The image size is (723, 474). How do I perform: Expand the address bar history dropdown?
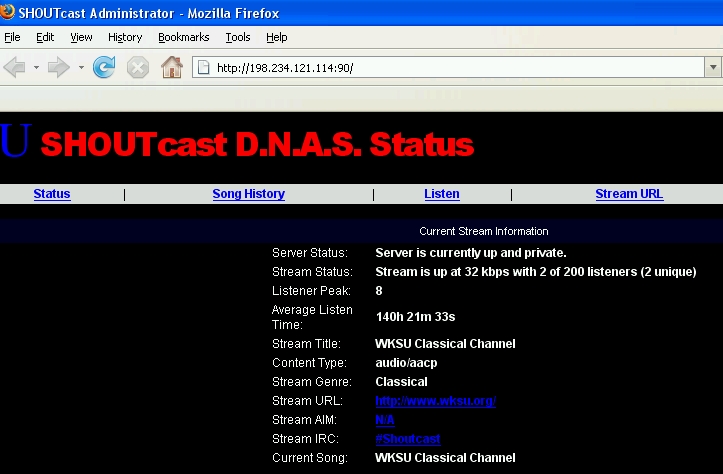click(713, 68)
